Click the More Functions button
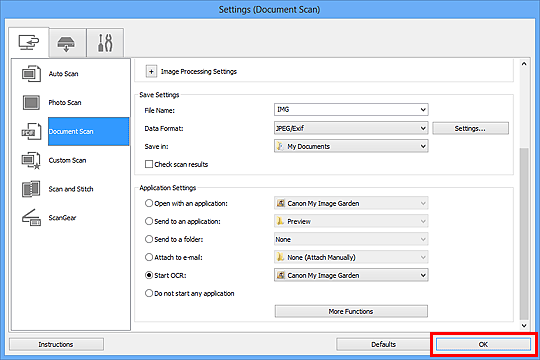Image resolution: width=540 pixels, height=360 pixels. [x=351, y=311]
